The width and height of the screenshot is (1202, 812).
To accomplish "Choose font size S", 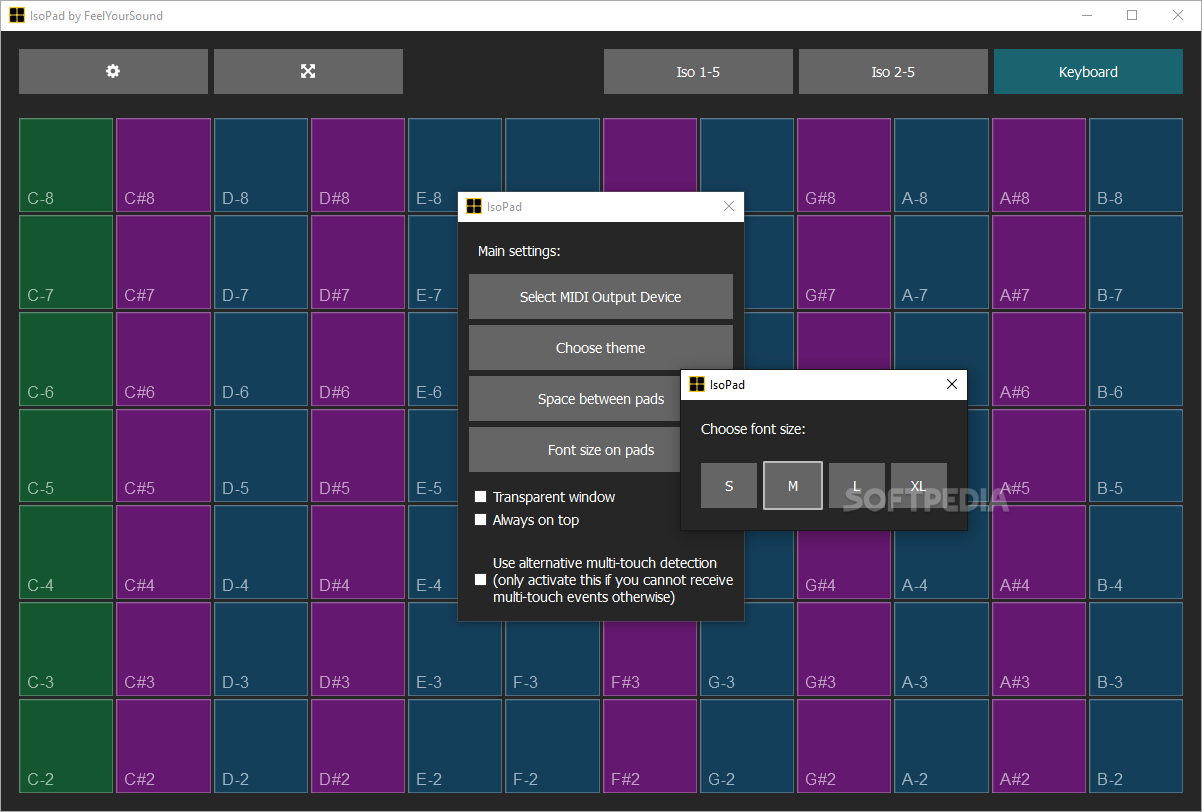I will point(729,486).
